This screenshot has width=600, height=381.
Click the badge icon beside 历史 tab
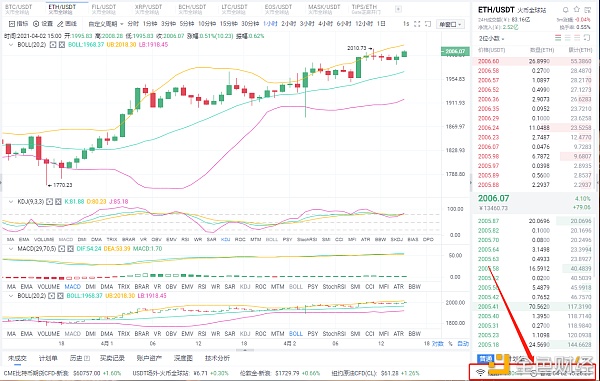pyautogui.click(x=87, y=358)
